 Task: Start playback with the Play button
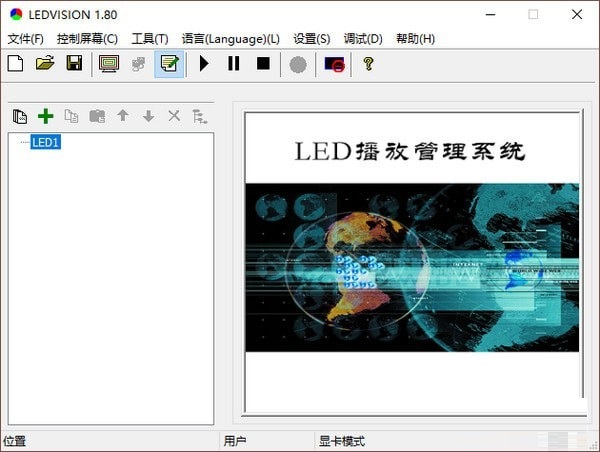pos(204,64)
